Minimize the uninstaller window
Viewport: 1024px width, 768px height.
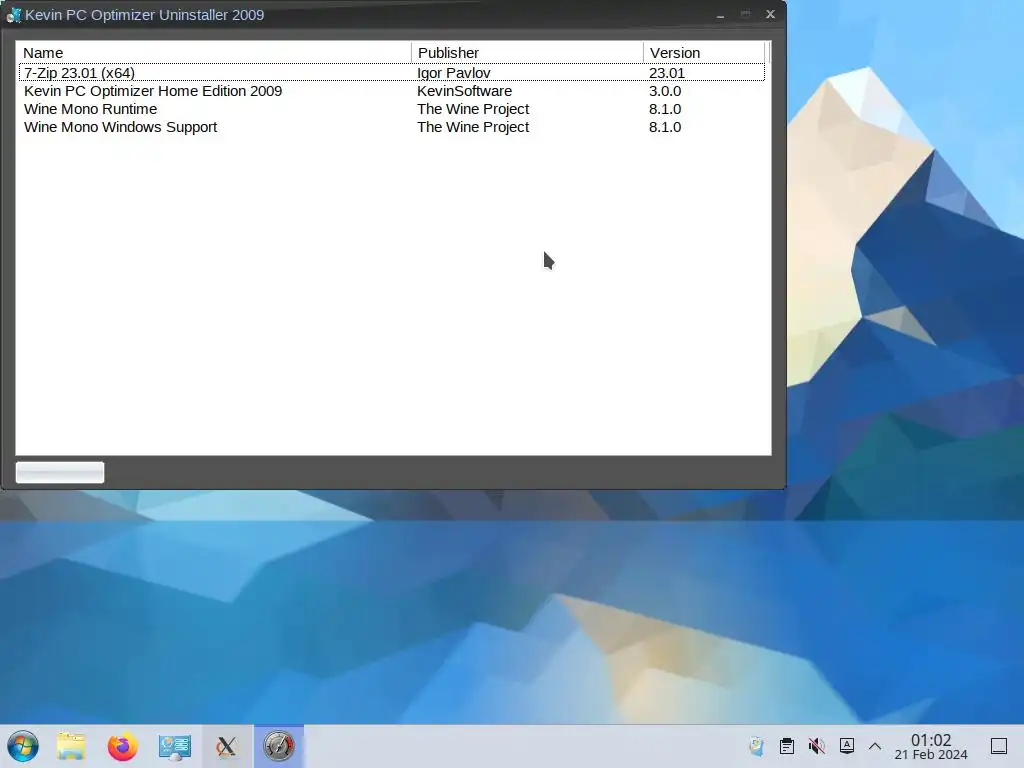(720, 14)
